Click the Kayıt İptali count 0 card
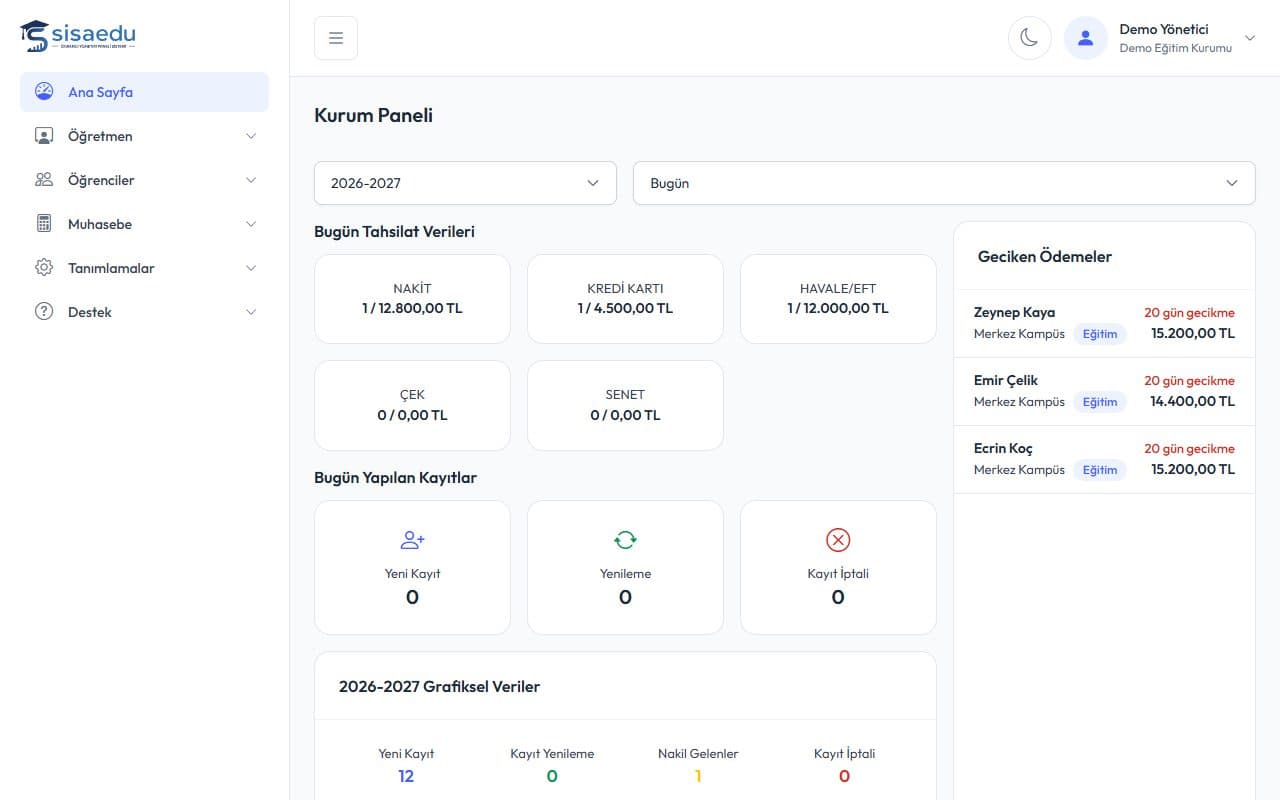Image resolution: width=1280 pixels, height=800 pixels. click(x=838, y=567)
